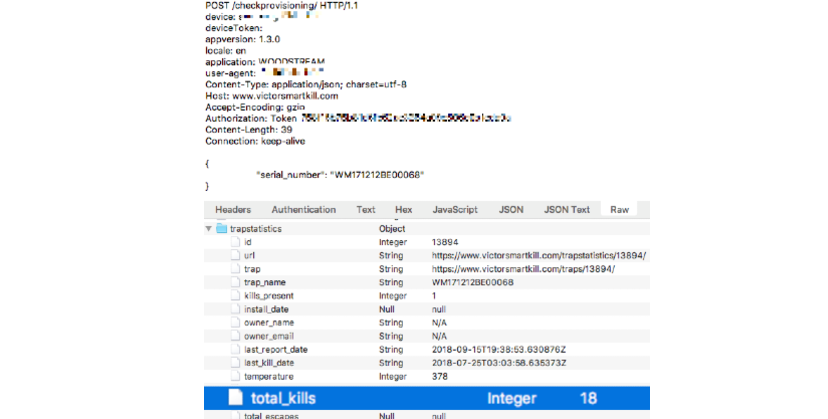
Task: Switch to the JSON Text tab
Action: 566,210
